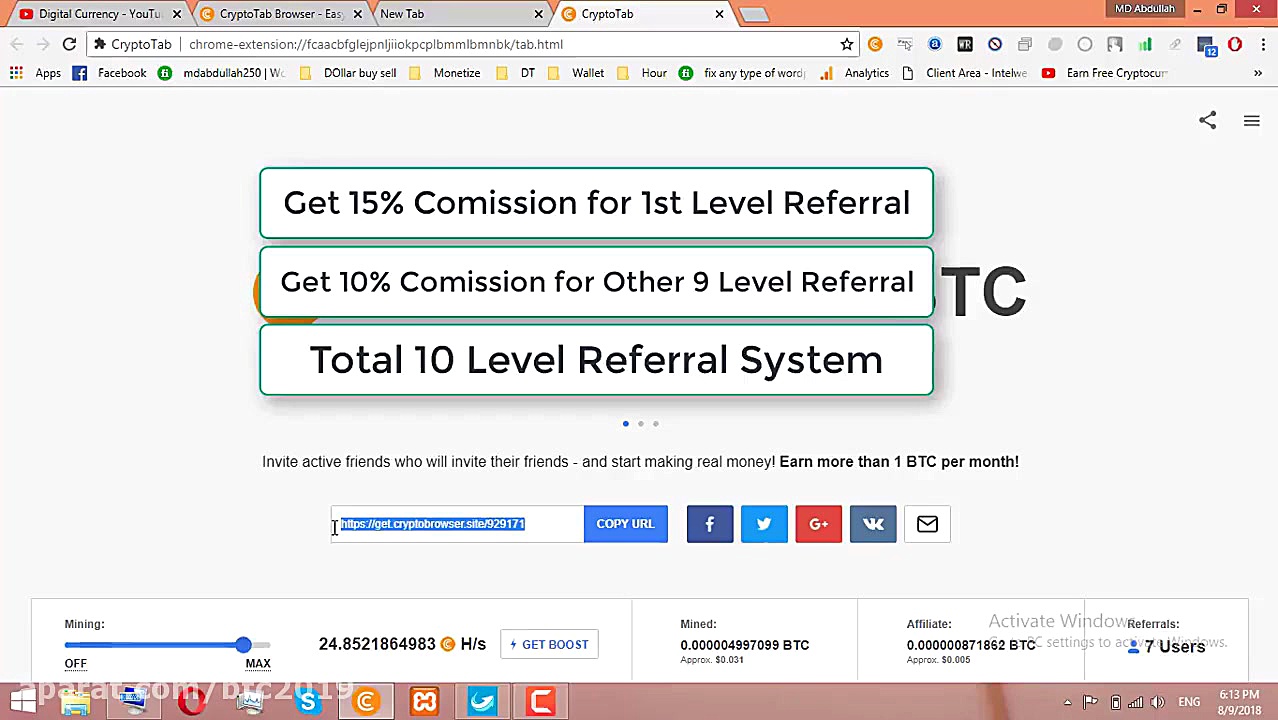Go back to previous page
Screen dimensions: 1278x720
click(17, 44)
